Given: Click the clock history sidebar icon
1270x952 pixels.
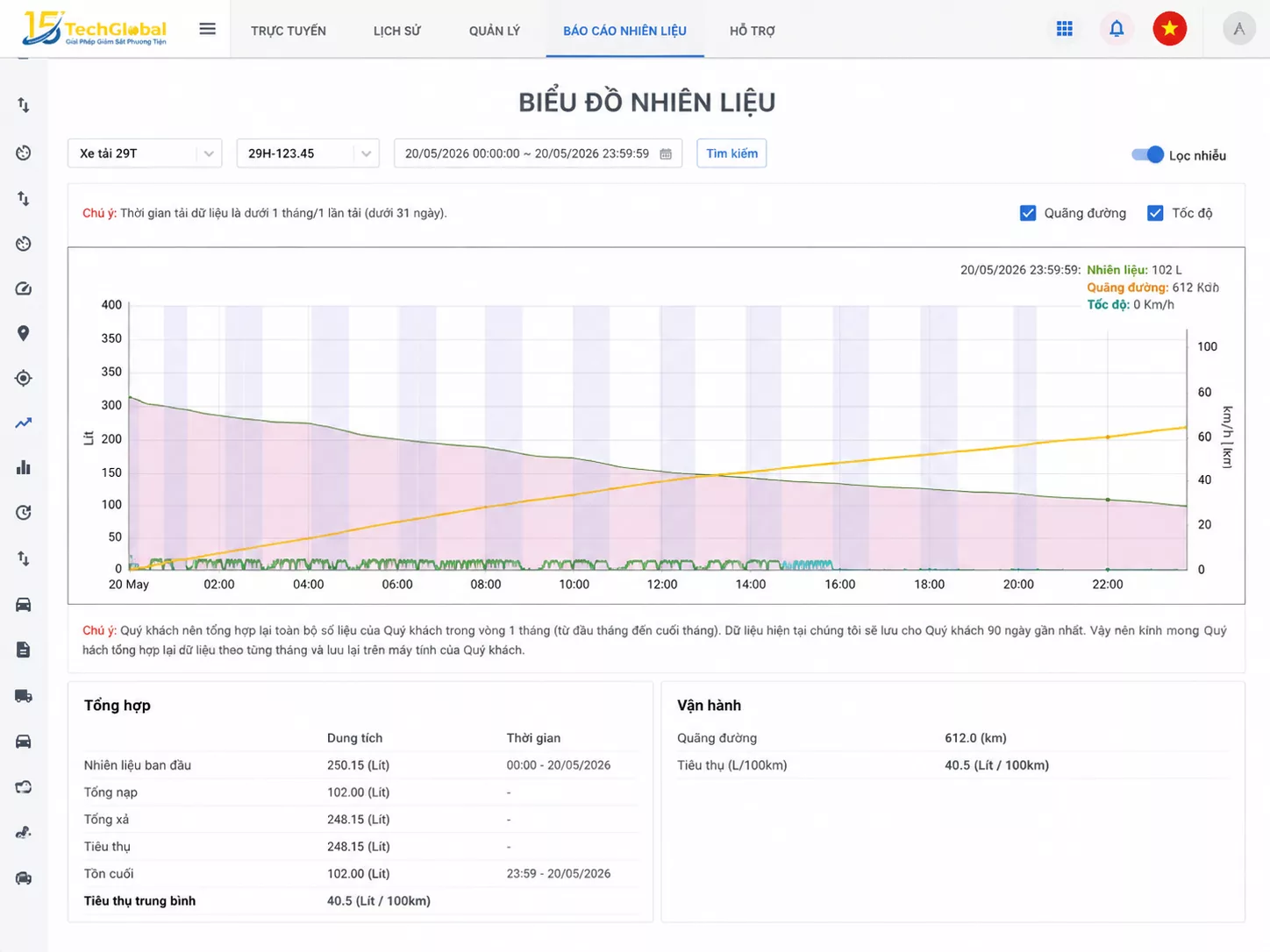Looking at the screenshot, I should (x=24, y=513).
